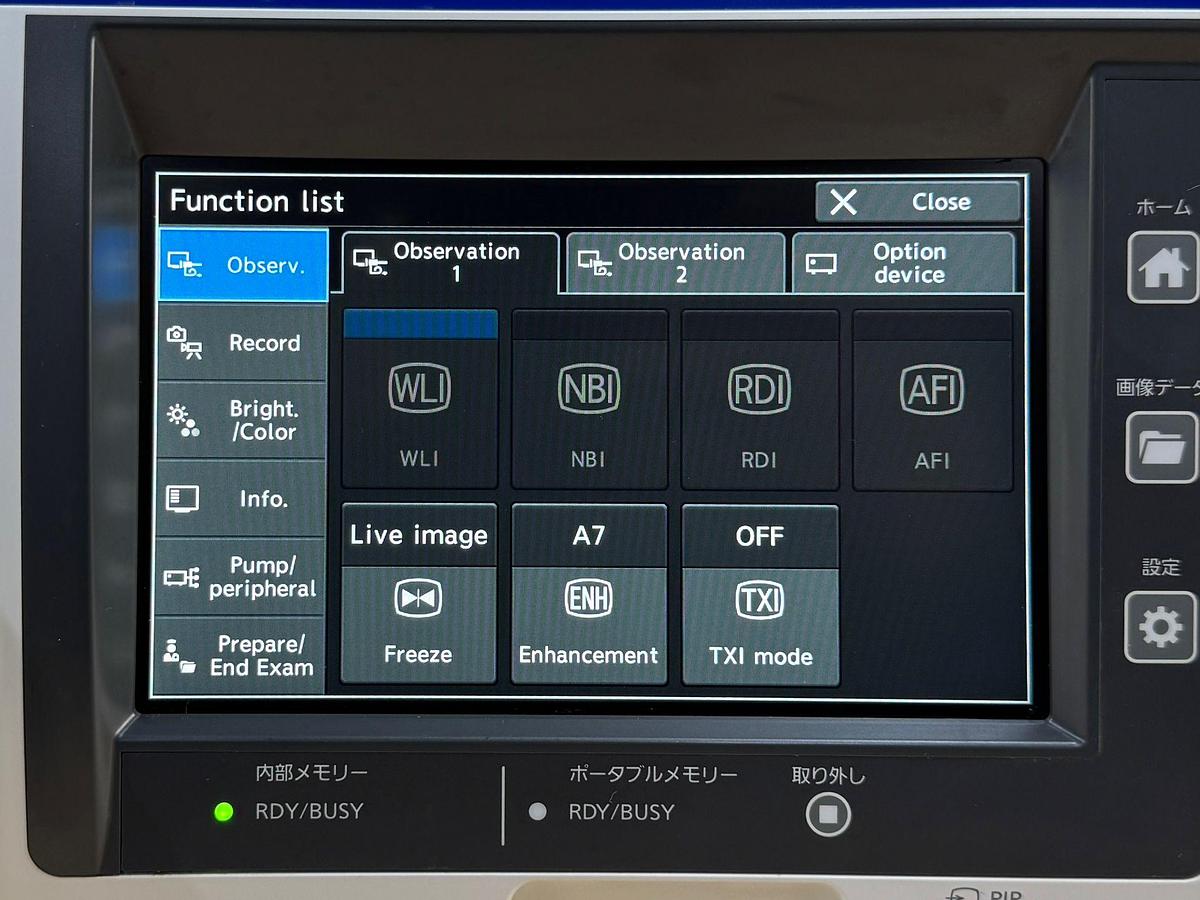Open Pump/peripheral function category

point(242,577)
